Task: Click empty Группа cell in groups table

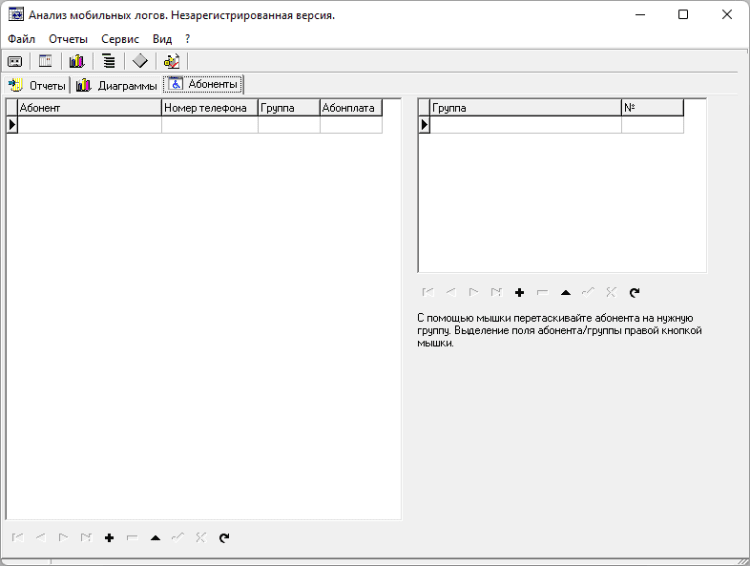Action: [x=526, y=124]
